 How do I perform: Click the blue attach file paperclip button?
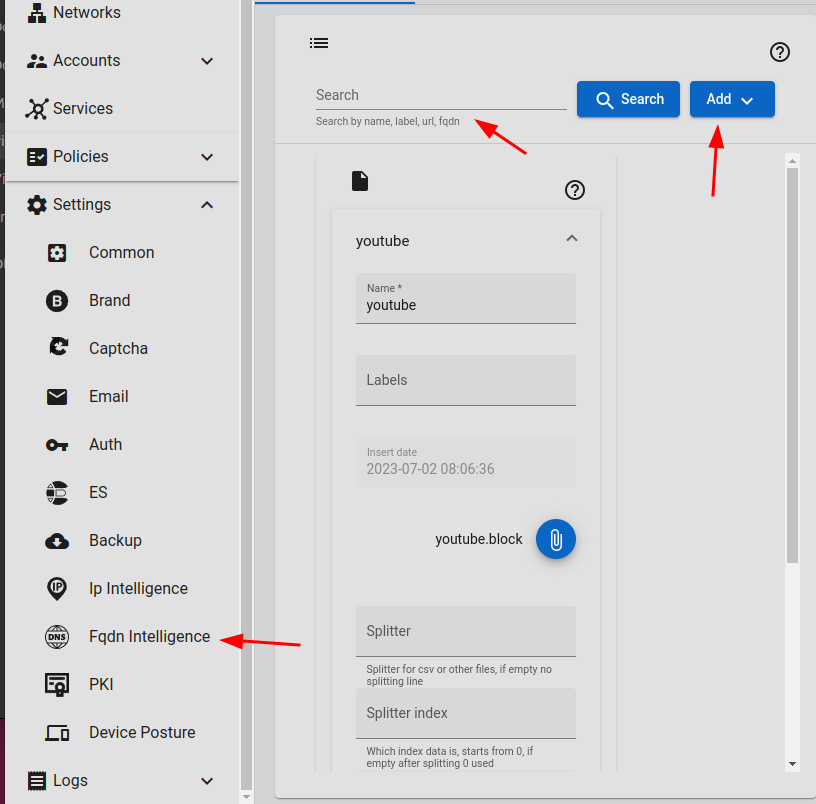click(x=555, y=539)
